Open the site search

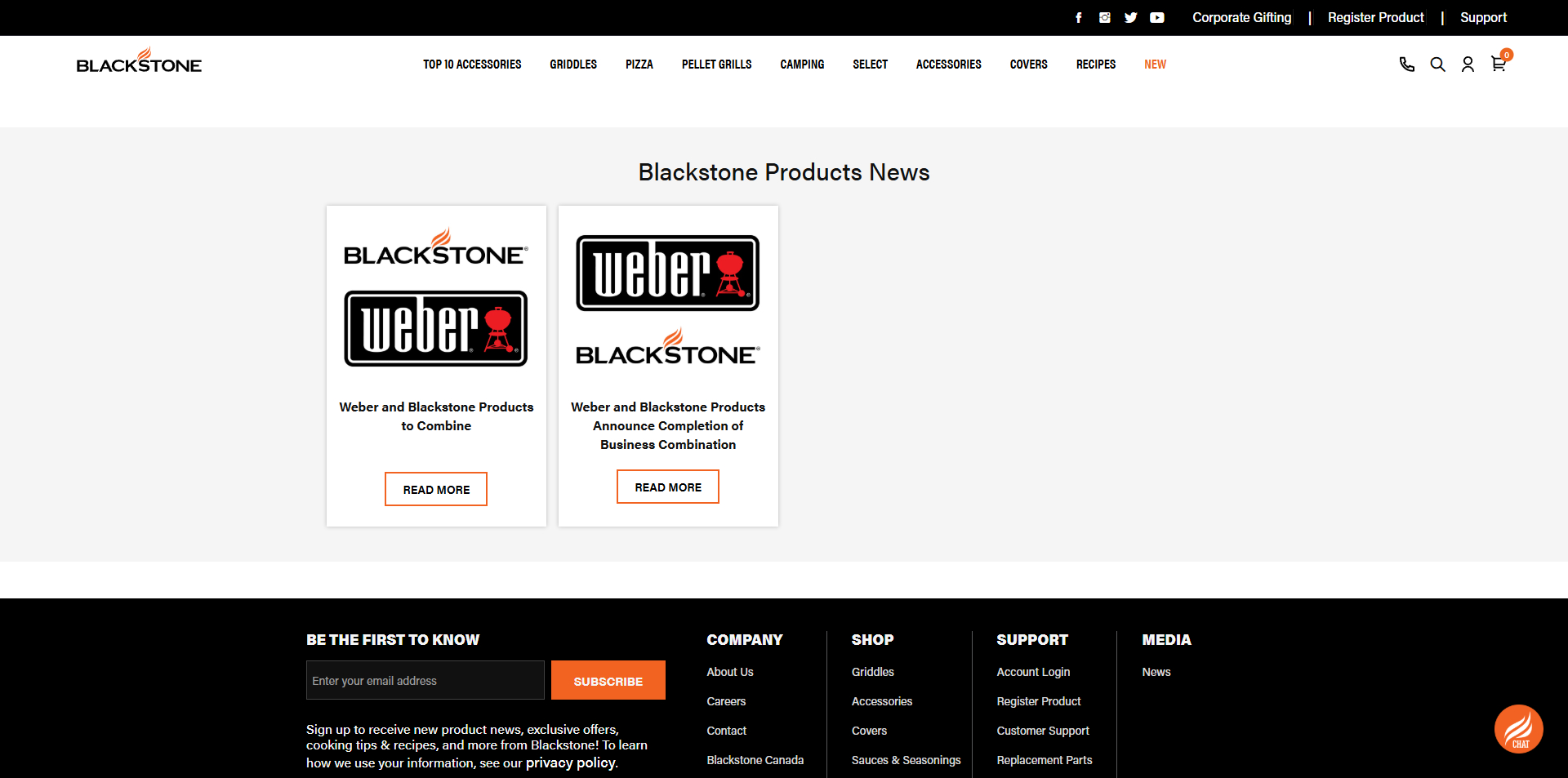(1437, 64)
